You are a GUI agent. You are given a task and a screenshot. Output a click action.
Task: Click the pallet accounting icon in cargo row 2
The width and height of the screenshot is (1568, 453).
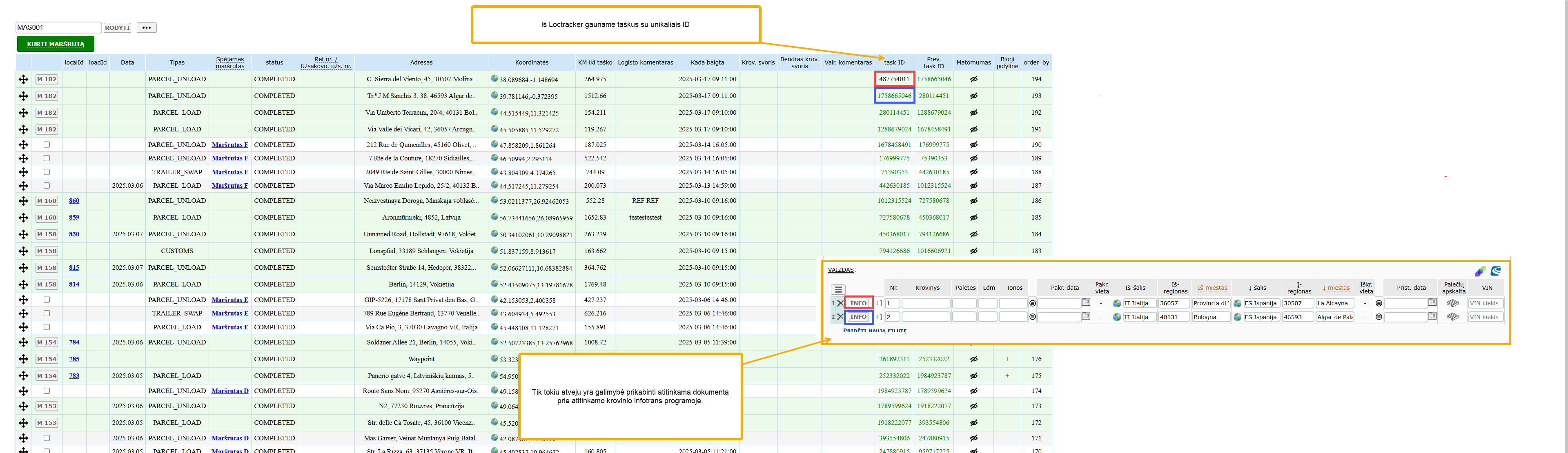point(1452,317)
